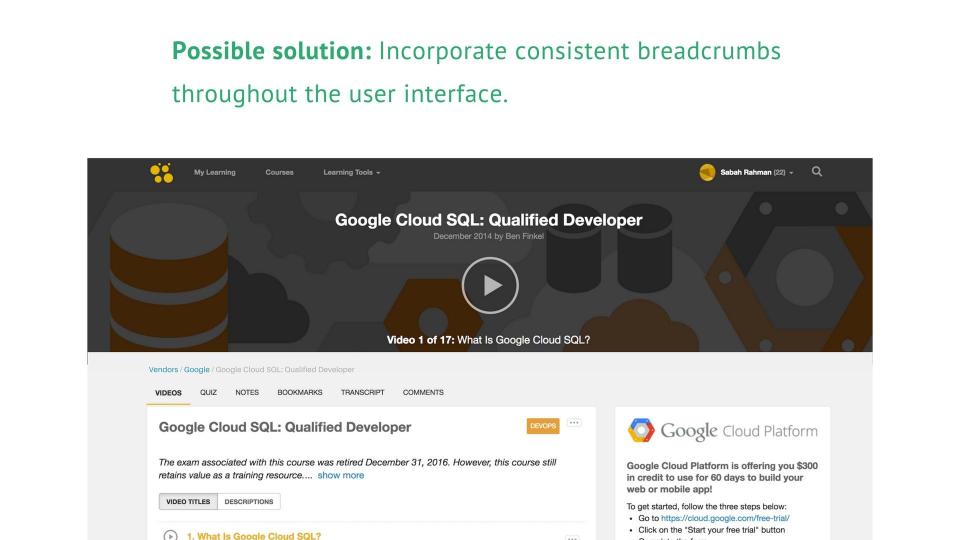Open the search magnifier icon
This screenshot has width=960, height=540.
[x=817, y=171]
